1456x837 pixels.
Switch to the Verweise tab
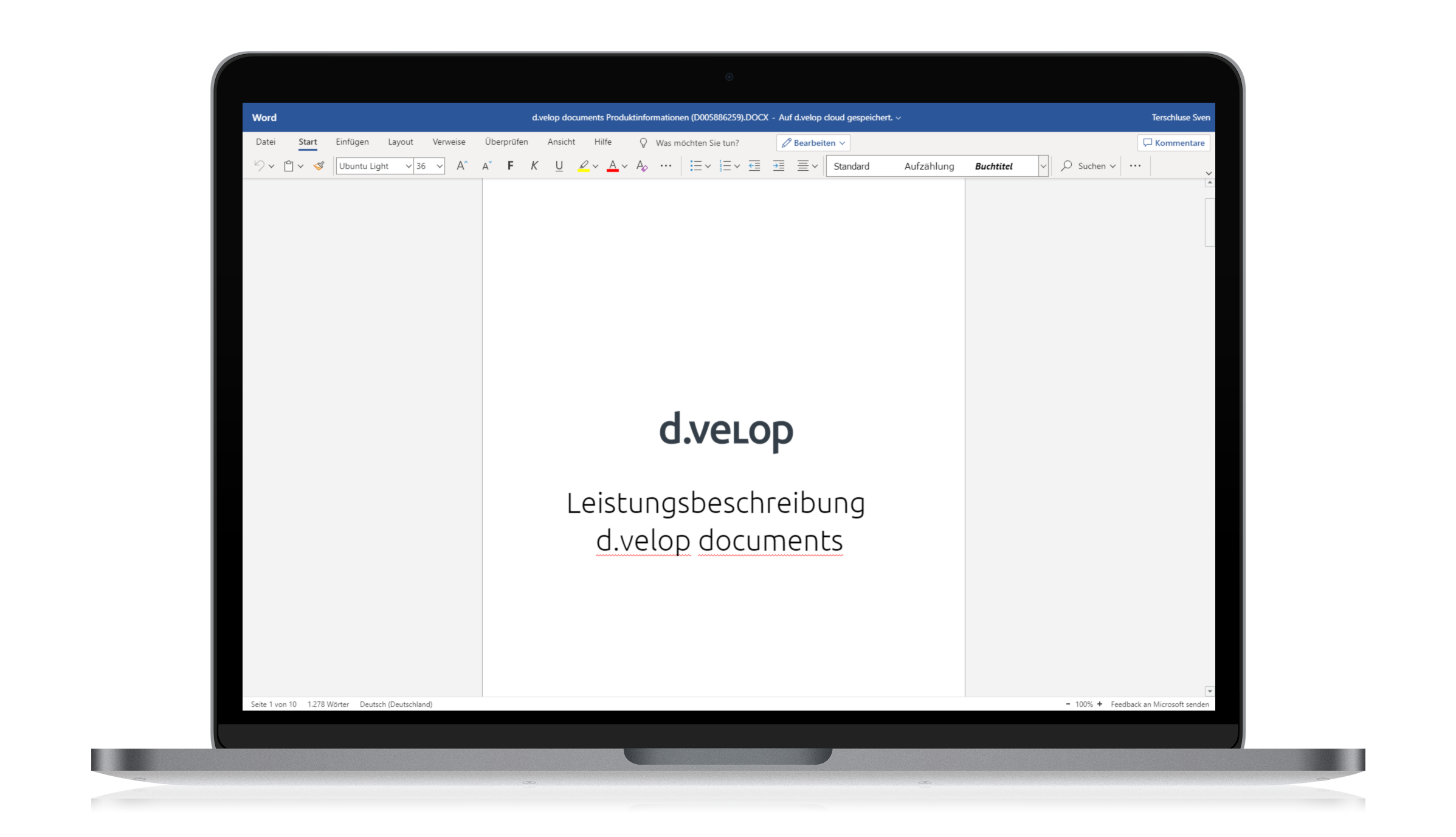click(x=449, y=142)
